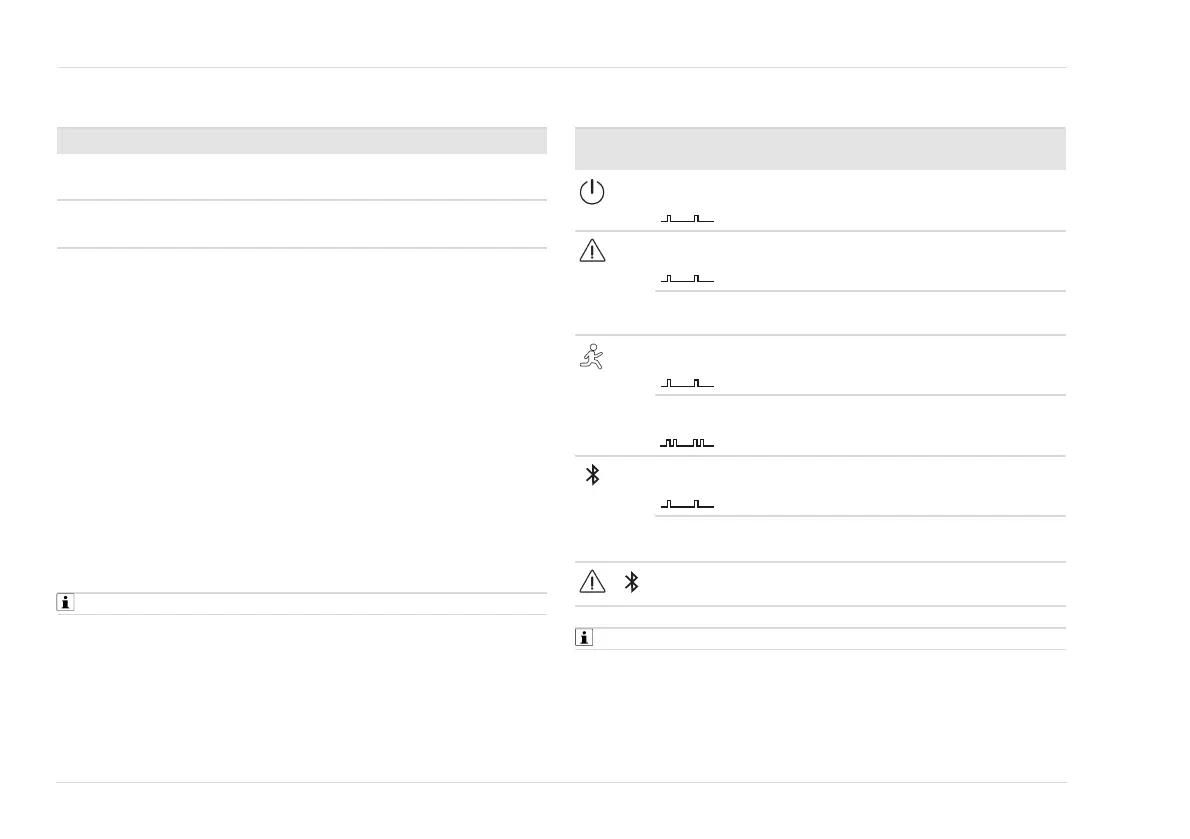Click the warning triangle in the bottom table row
The height and width of the screenshot is (839, 1190).
[592, 583]
